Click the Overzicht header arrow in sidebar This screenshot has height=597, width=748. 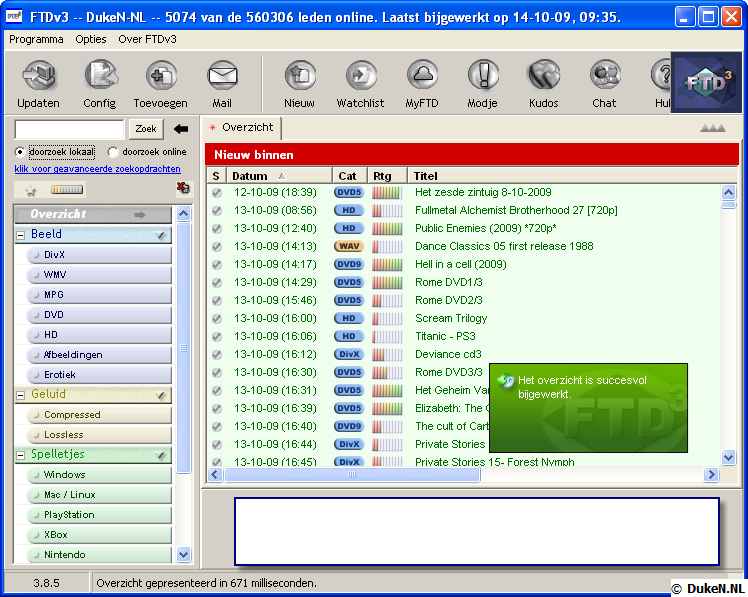(x=139, y=215)
